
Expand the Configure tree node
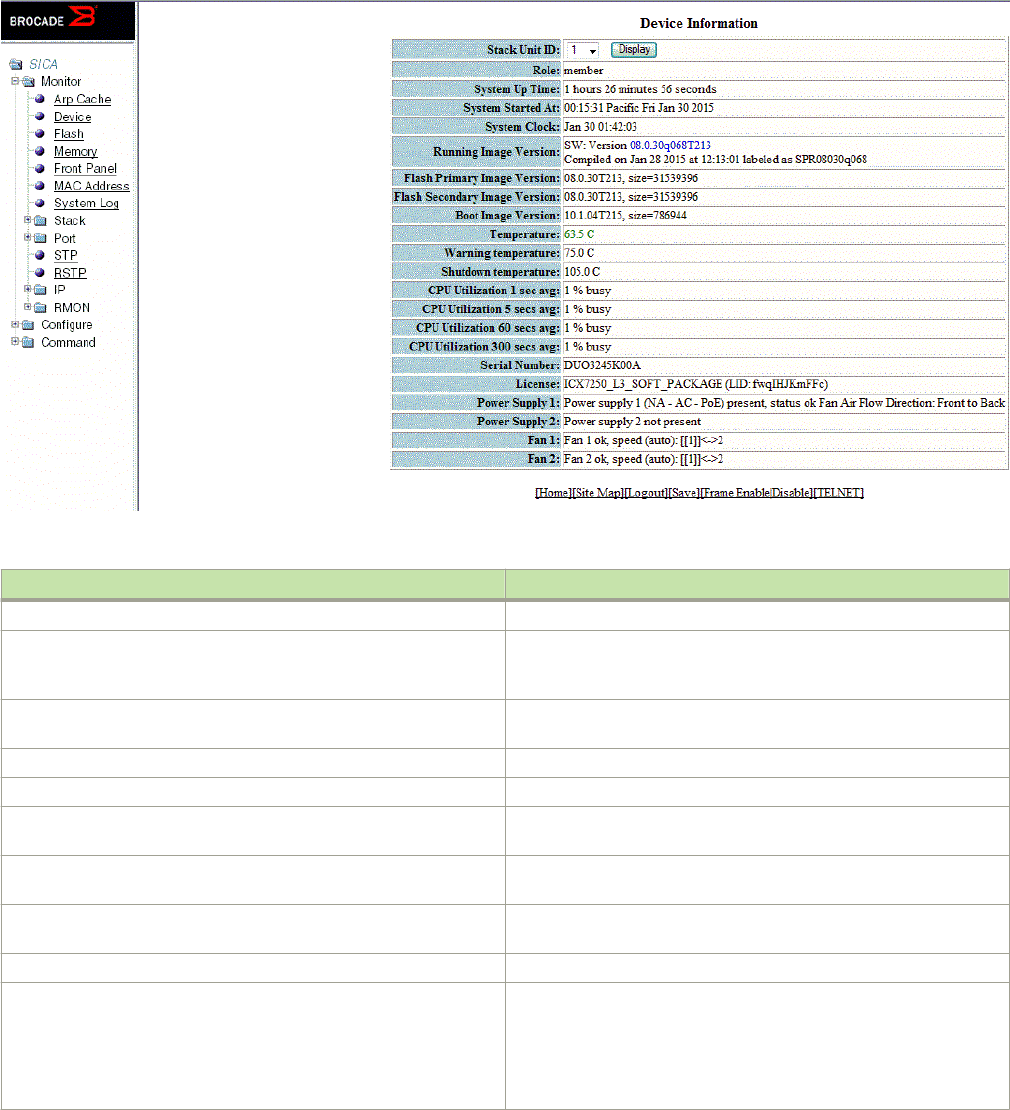pyautogui.click(x=15, y=324)
